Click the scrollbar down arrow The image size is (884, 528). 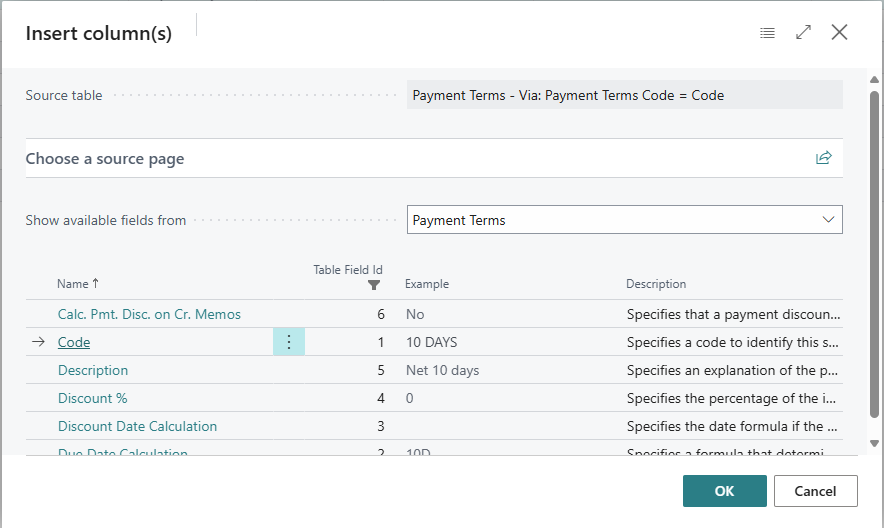click(x=875, y=443)
